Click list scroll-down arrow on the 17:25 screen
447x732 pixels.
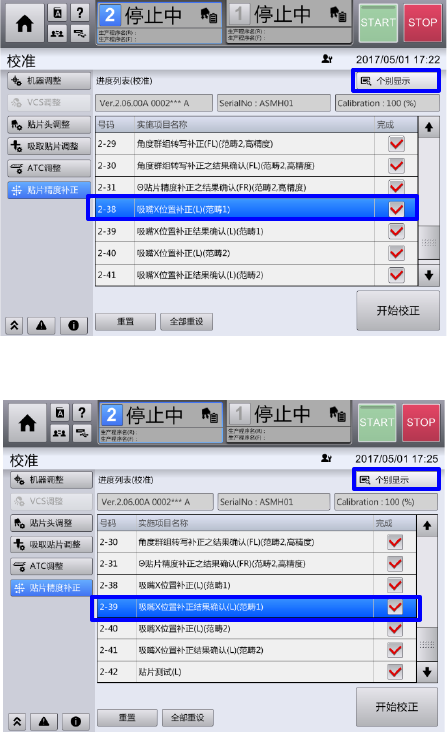pyautogui.click(x=427, y=672)
